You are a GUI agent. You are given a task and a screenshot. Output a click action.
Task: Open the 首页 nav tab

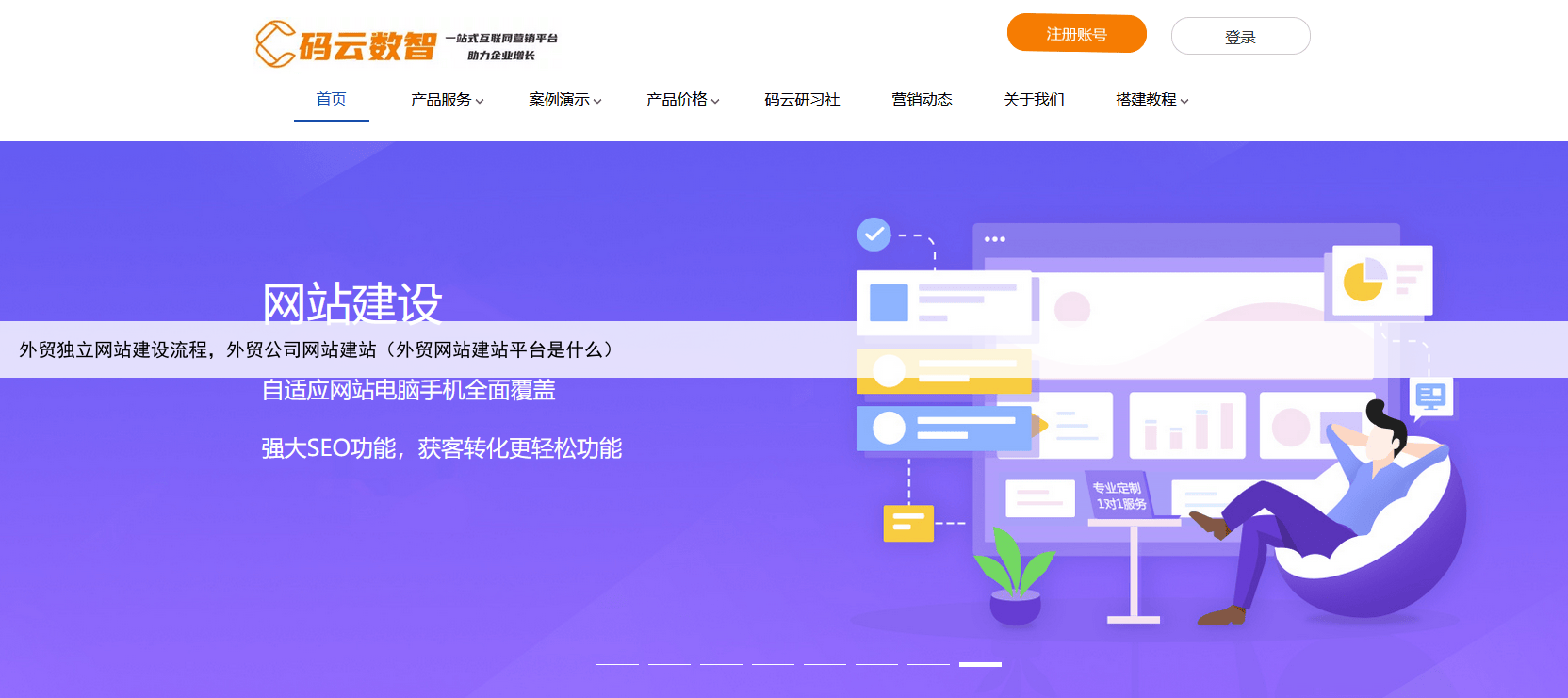pyautogui.click(x=332, y=99)
